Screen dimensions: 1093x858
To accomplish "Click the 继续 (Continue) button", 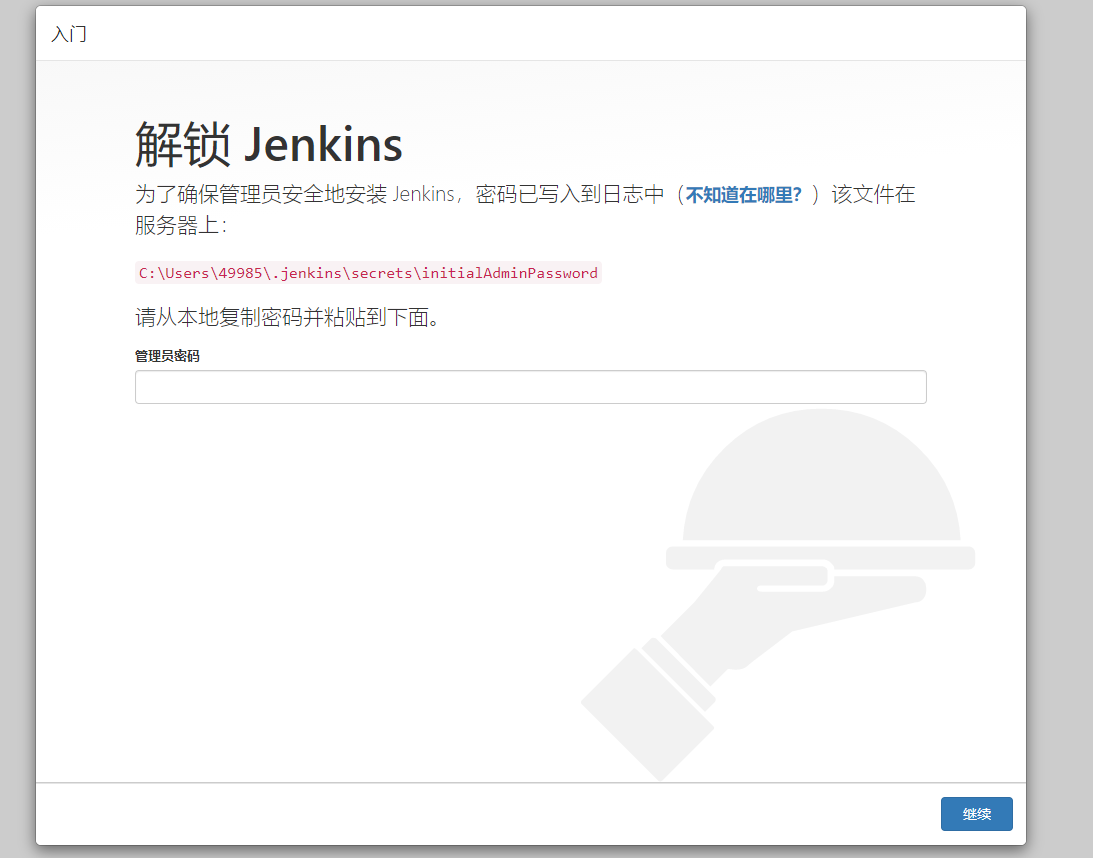I will 976,813.
